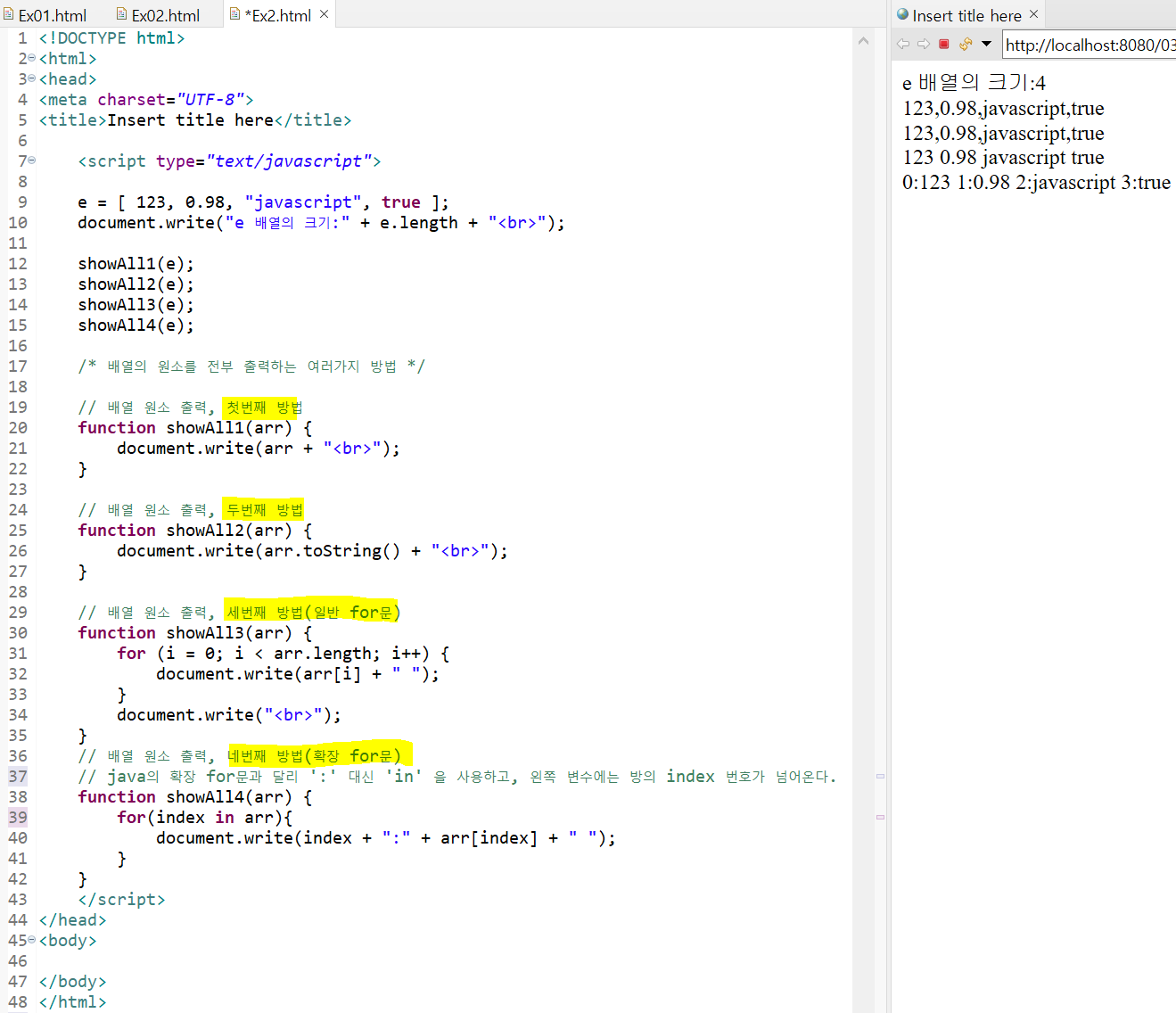
Task: Click the function showAll1(arr) definition
Action: click(x=195, y=428)
